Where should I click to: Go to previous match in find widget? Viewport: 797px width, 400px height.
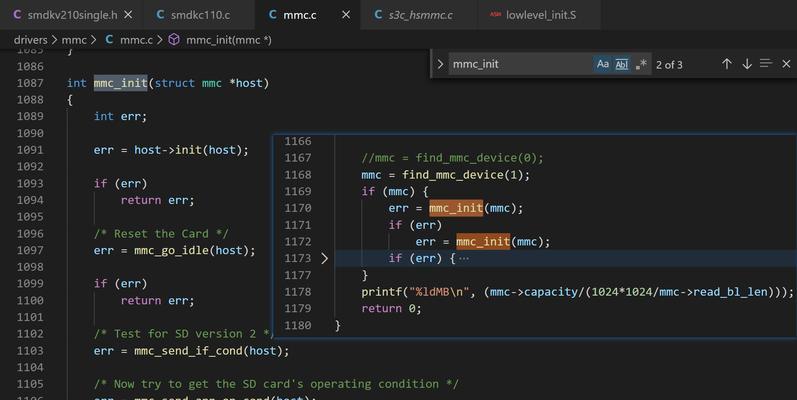[x=727, y=64]
